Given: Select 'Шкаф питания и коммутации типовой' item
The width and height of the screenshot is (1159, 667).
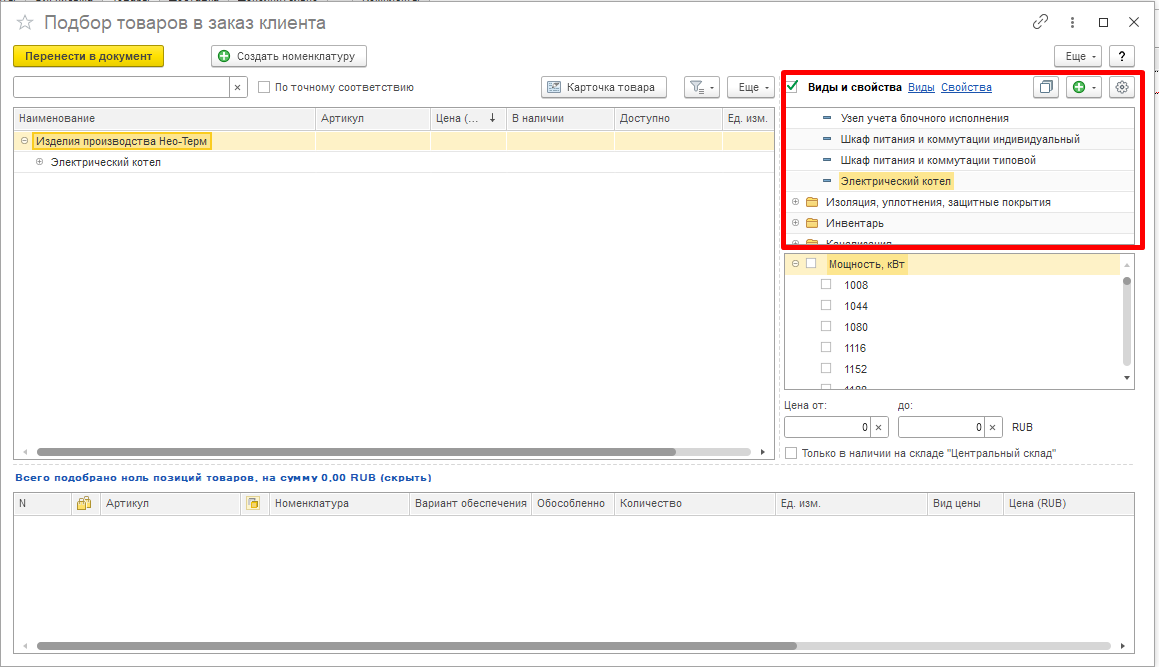Looking at the screenshot, I should [938, 160].
